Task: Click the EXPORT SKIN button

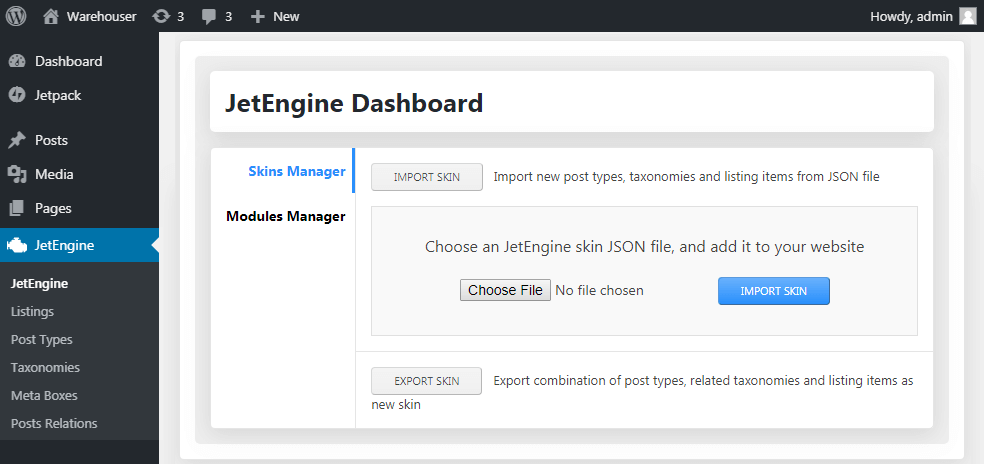Action: click(427, 380)
